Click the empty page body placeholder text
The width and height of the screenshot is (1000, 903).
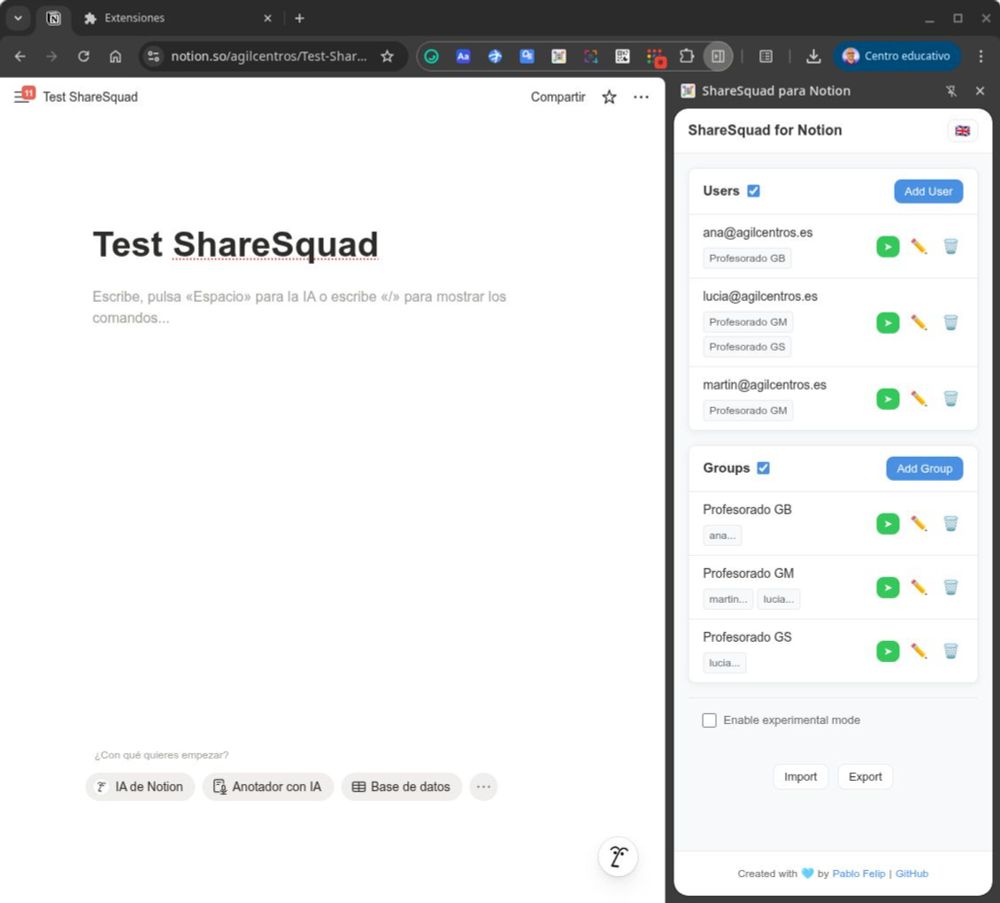(x=298, y=307)
